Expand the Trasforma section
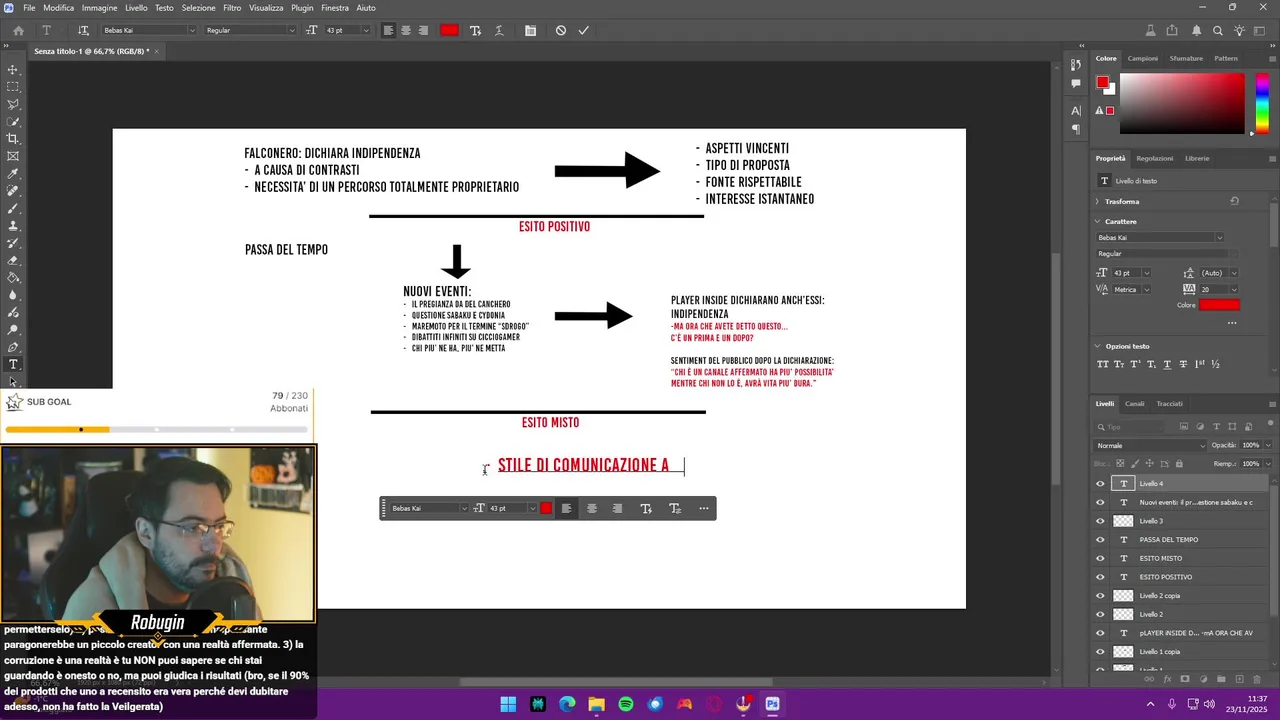1280x720 pixels. (1098, 201)
